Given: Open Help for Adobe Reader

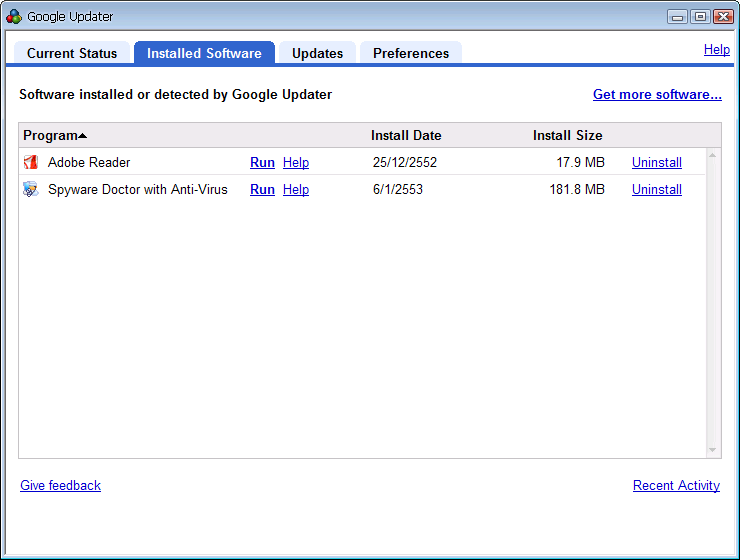Looking at the screenshot, I should click(x=296, y=162).
